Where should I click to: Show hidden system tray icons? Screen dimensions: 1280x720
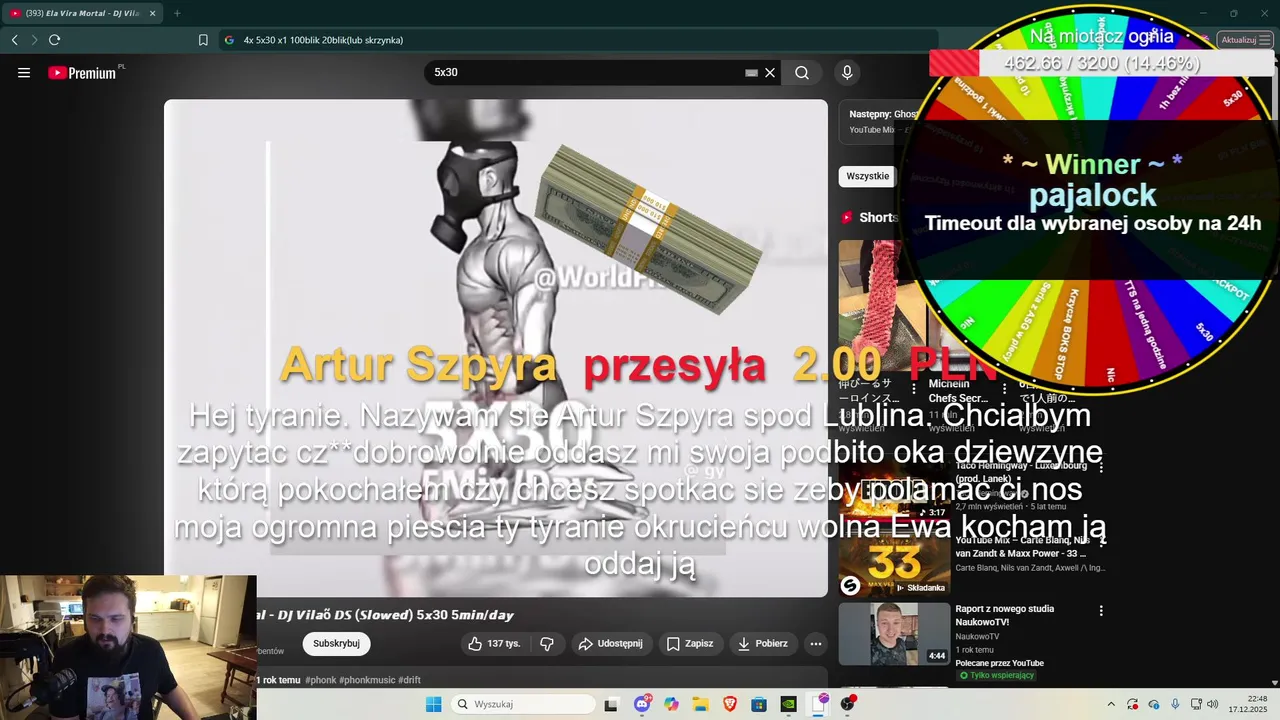pyautogui.click(x=1110, y=704)
